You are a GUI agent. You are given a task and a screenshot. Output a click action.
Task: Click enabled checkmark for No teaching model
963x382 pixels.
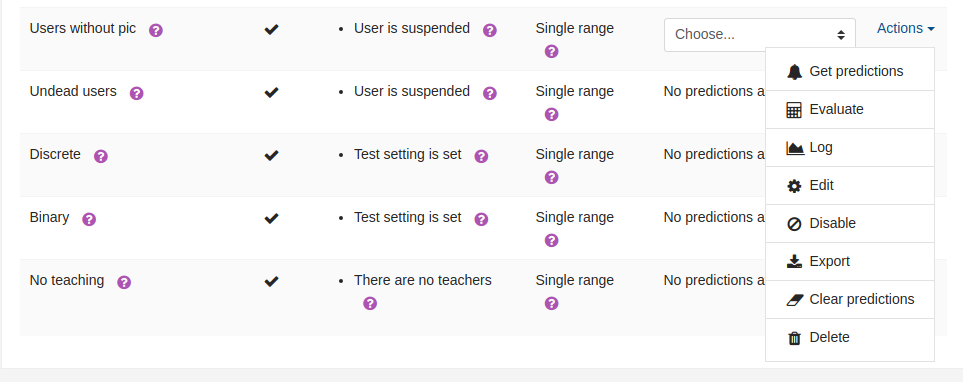(271, 281)
